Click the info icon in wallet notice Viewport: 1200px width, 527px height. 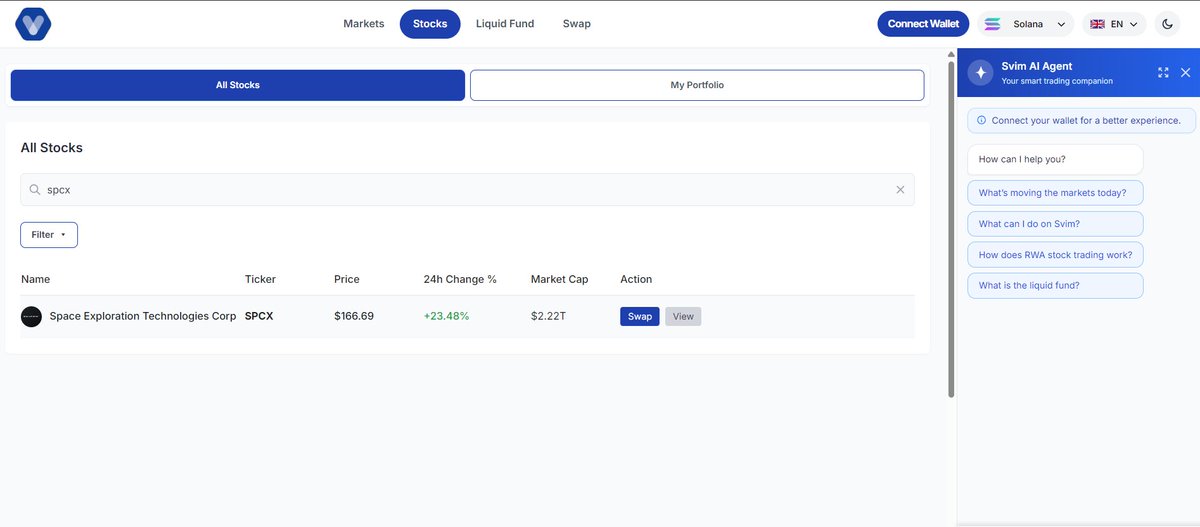[x=981, y=120]
